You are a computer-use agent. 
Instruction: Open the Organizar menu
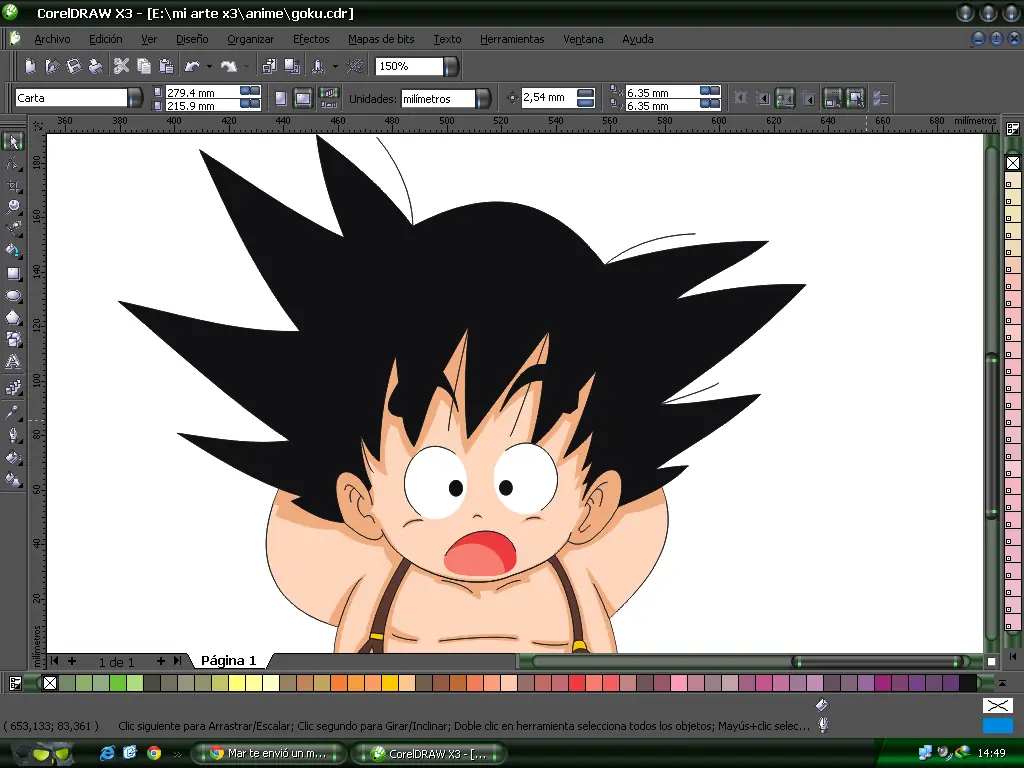pos(251,39)
